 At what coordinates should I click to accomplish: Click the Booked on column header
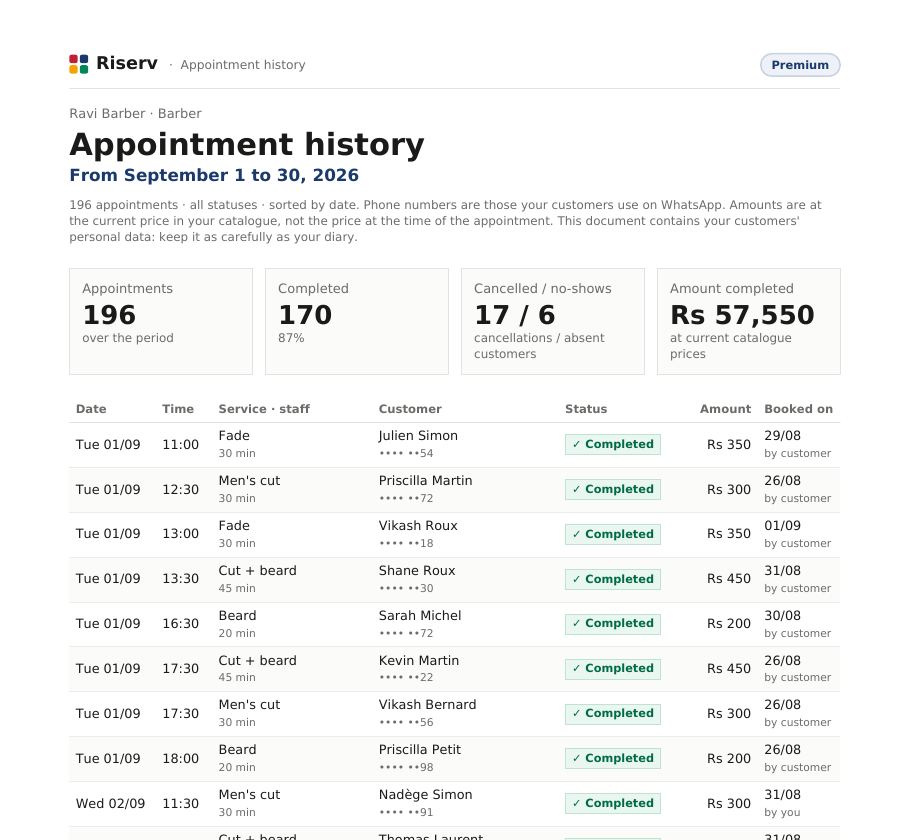[x=798, y=409]
